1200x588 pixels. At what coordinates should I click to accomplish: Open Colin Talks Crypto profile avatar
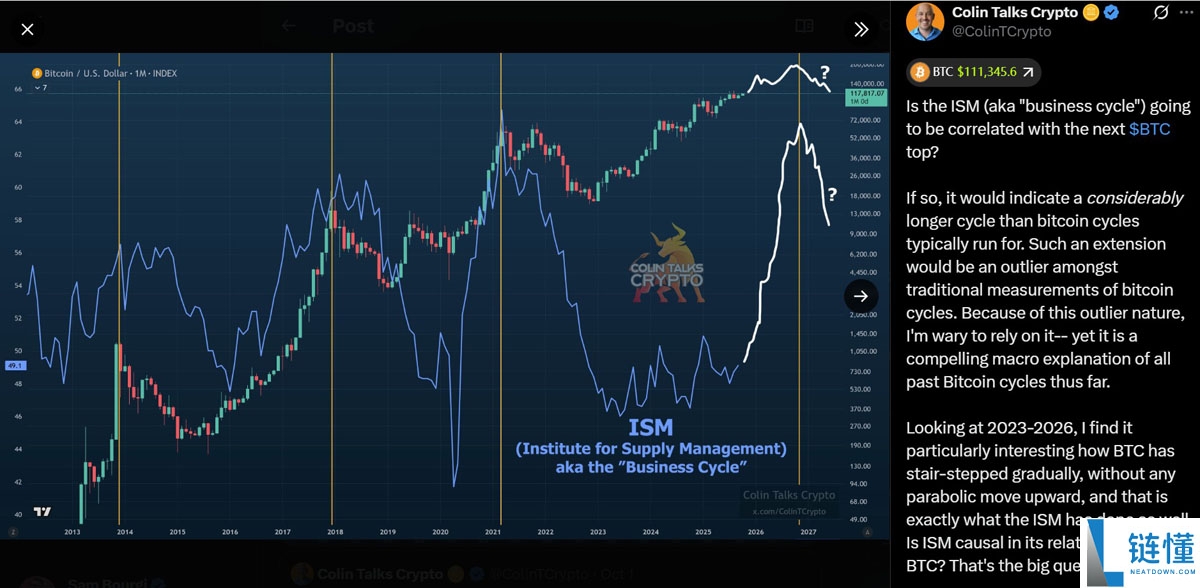coord(926,22)
